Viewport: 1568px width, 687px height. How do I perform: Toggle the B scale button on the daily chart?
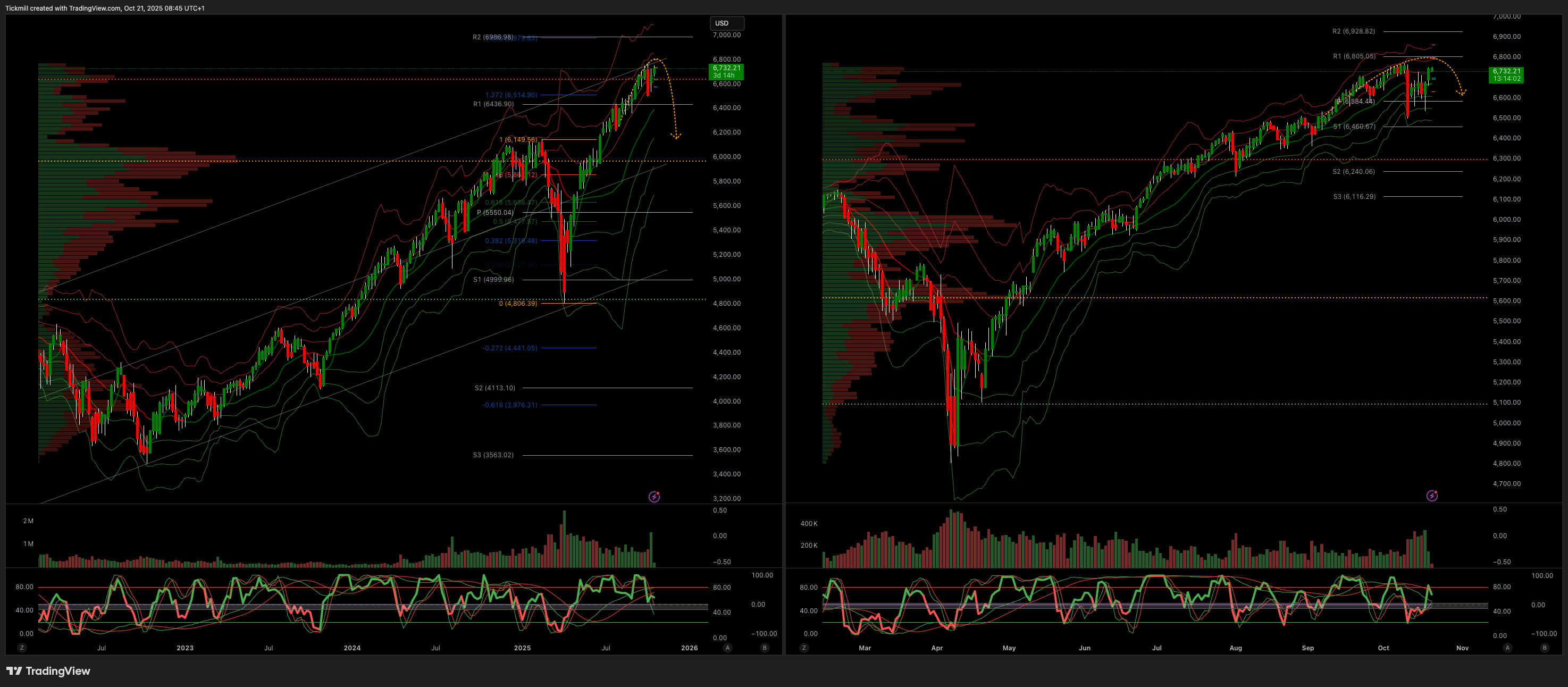[1544, 648]
